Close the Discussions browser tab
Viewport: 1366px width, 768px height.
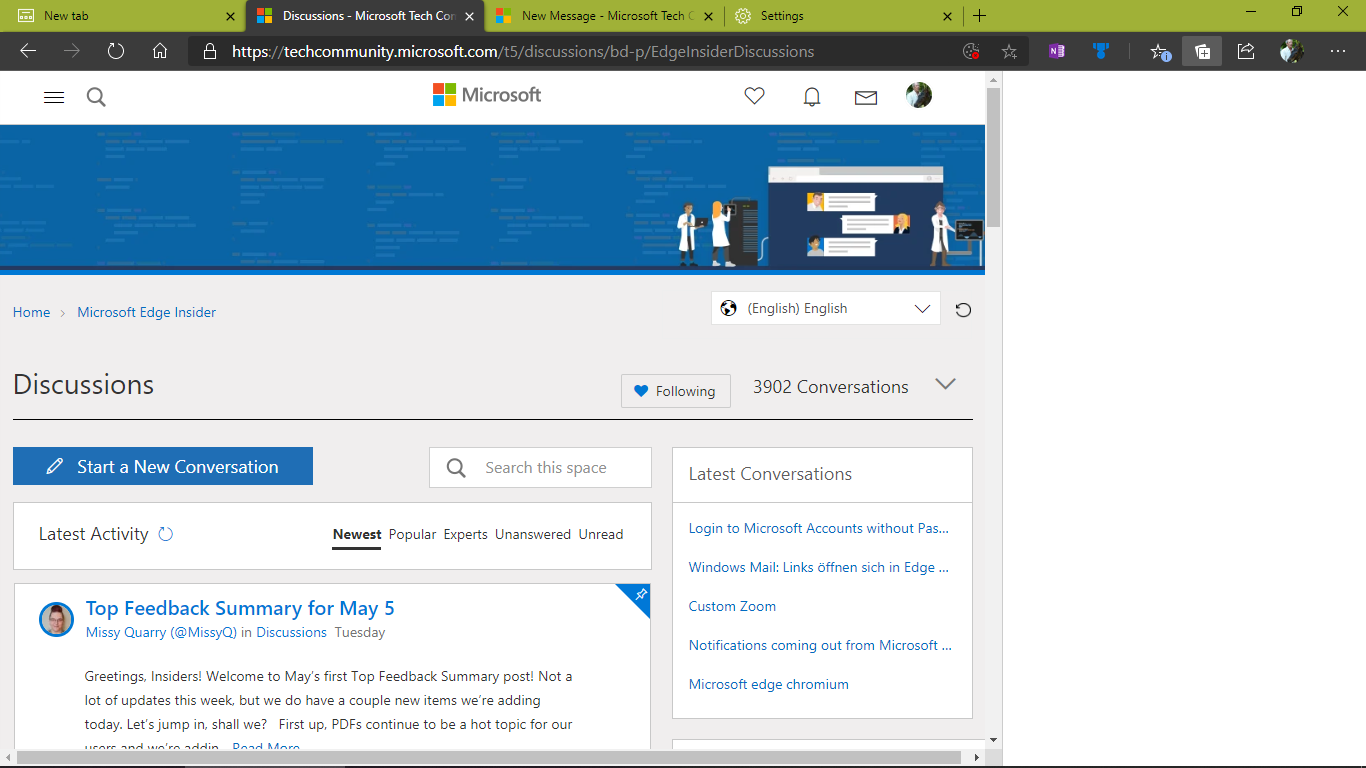pos(470,16)
